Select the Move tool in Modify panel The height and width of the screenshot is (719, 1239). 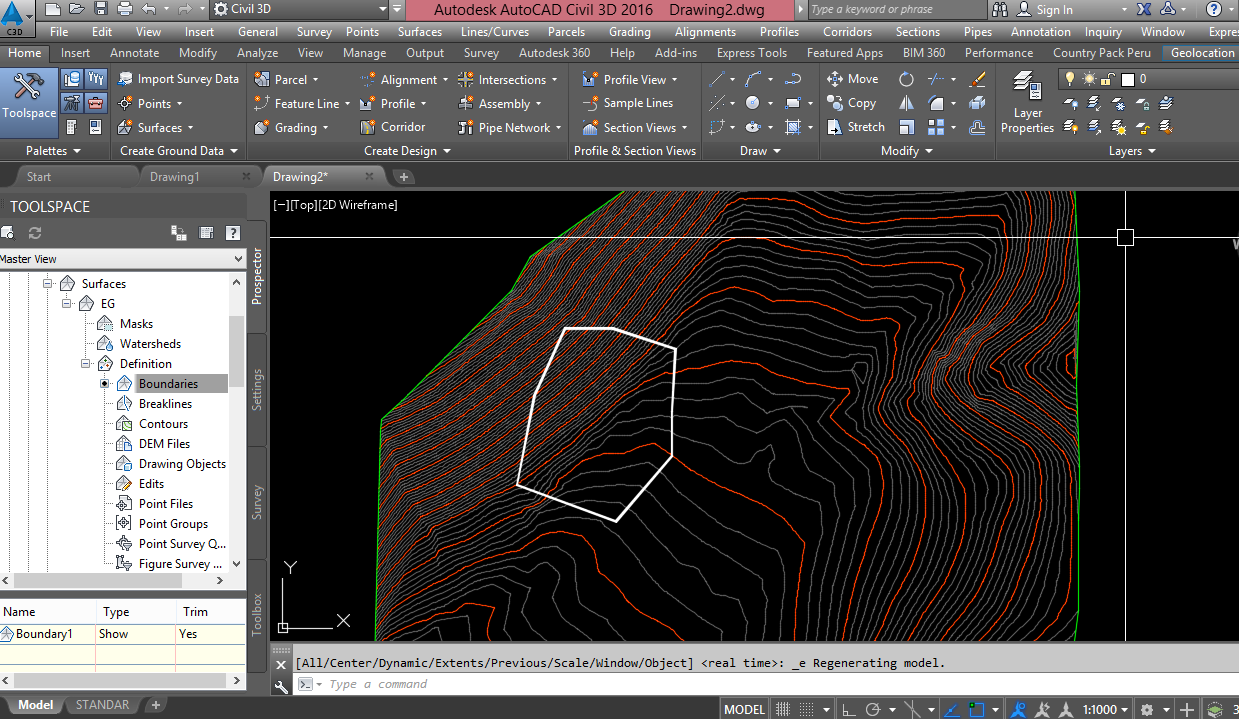coord(853,79)
